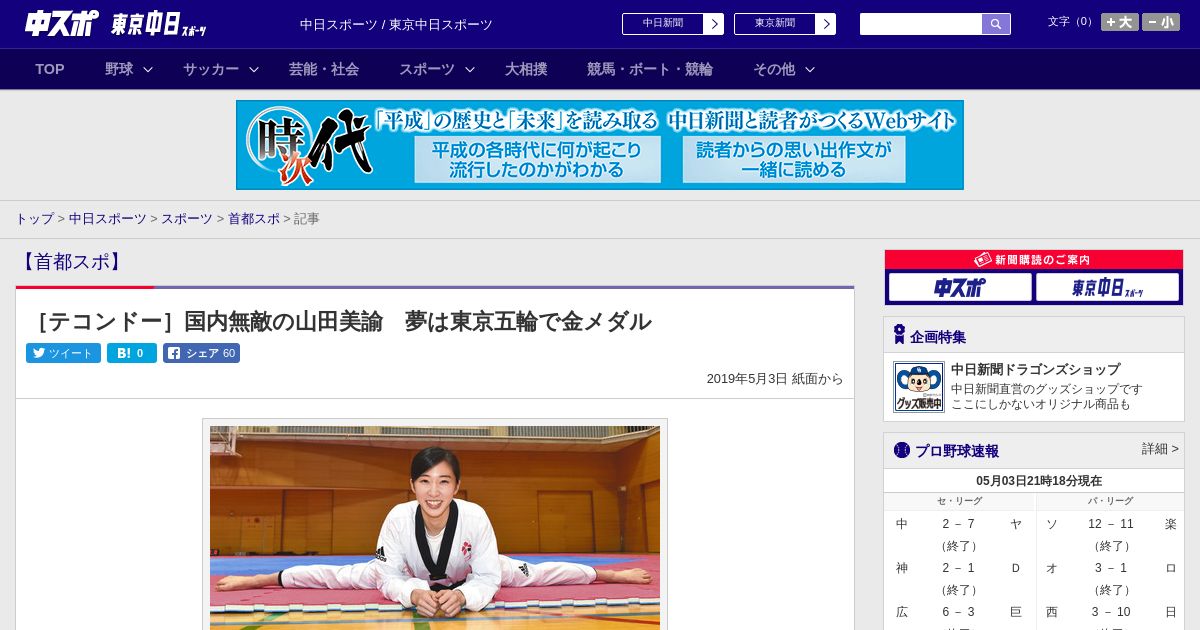Open 中スポ subscription banner
This screenshot has height=630, width=1200.
[x=960, y=288]
